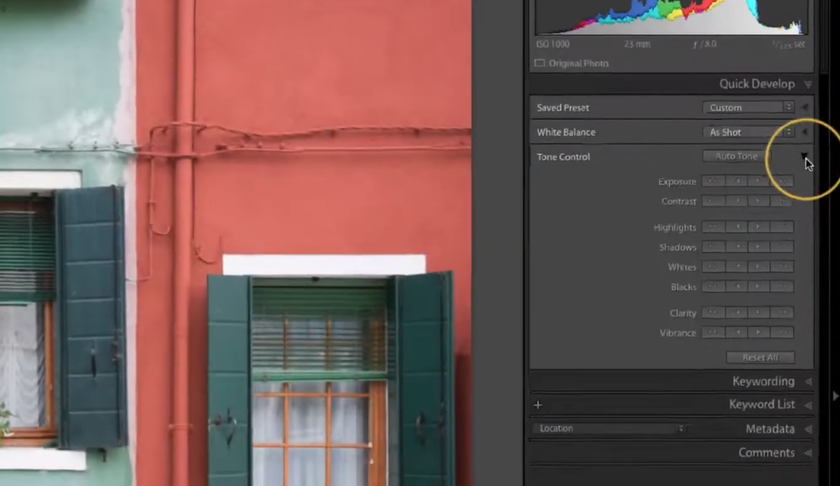The width and height of the screenshot is (840, 486).
Task: Click Whites large increase double-arrow button
Action: coord(782,267)
